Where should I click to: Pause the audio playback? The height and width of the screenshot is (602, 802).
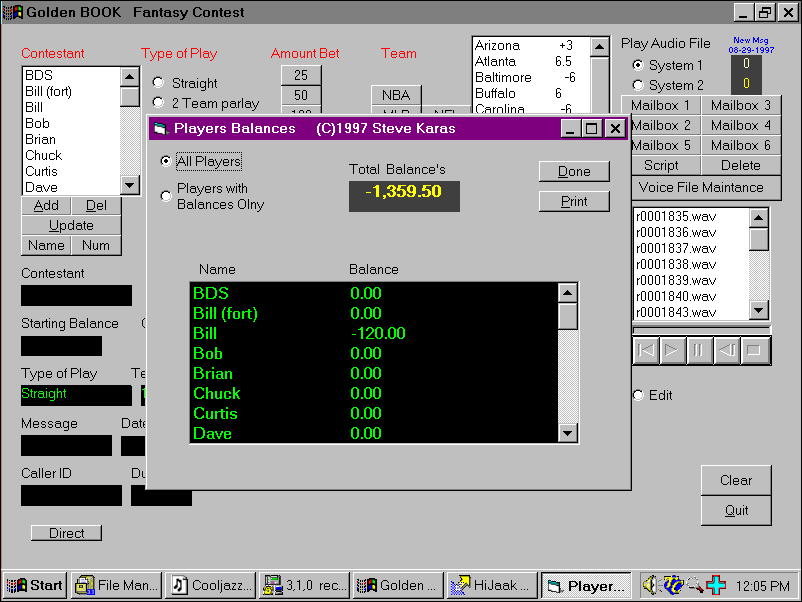[698, 350]
